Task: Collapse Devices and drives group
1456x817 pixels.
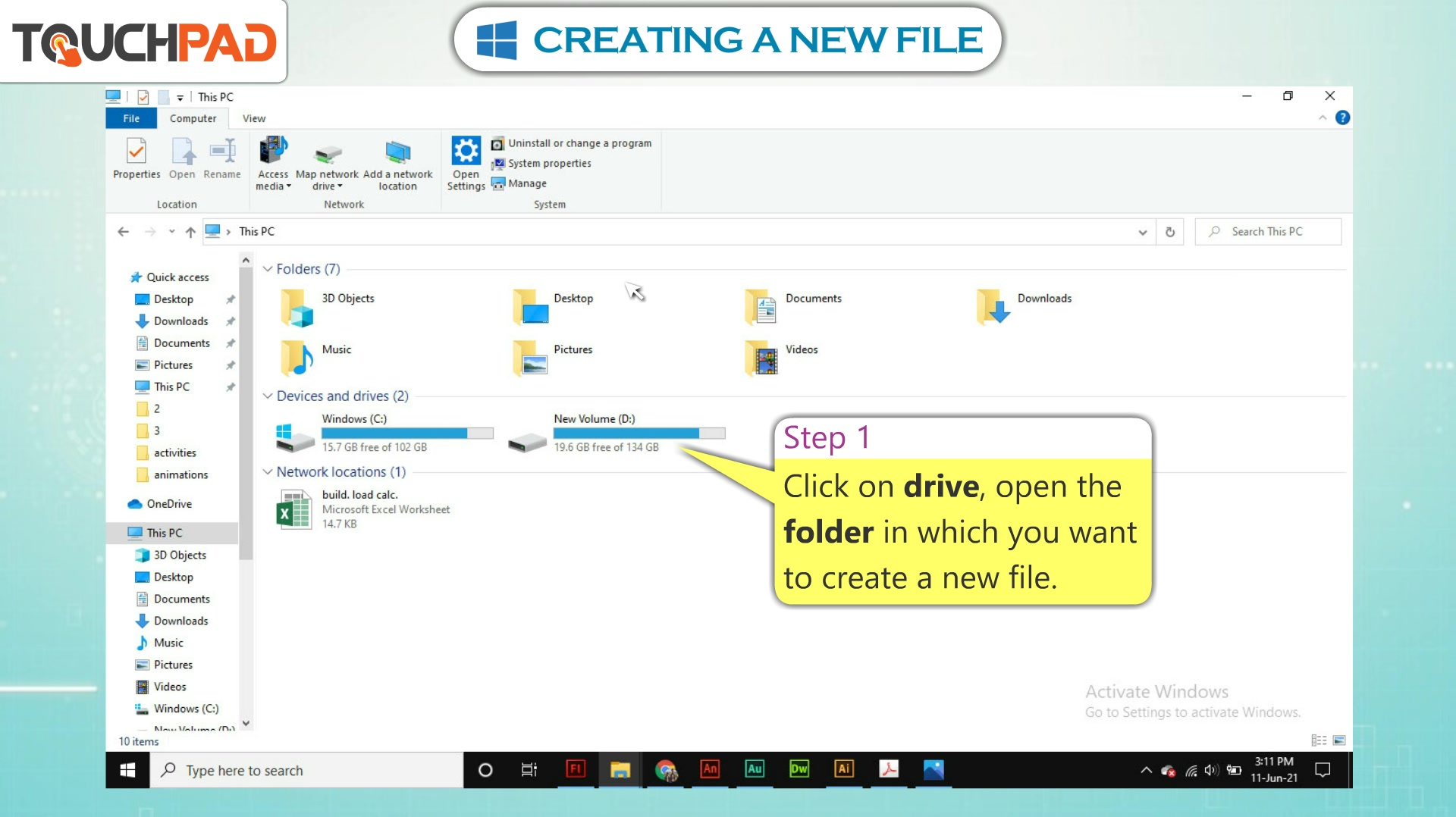Action: [x=268, y=396]
